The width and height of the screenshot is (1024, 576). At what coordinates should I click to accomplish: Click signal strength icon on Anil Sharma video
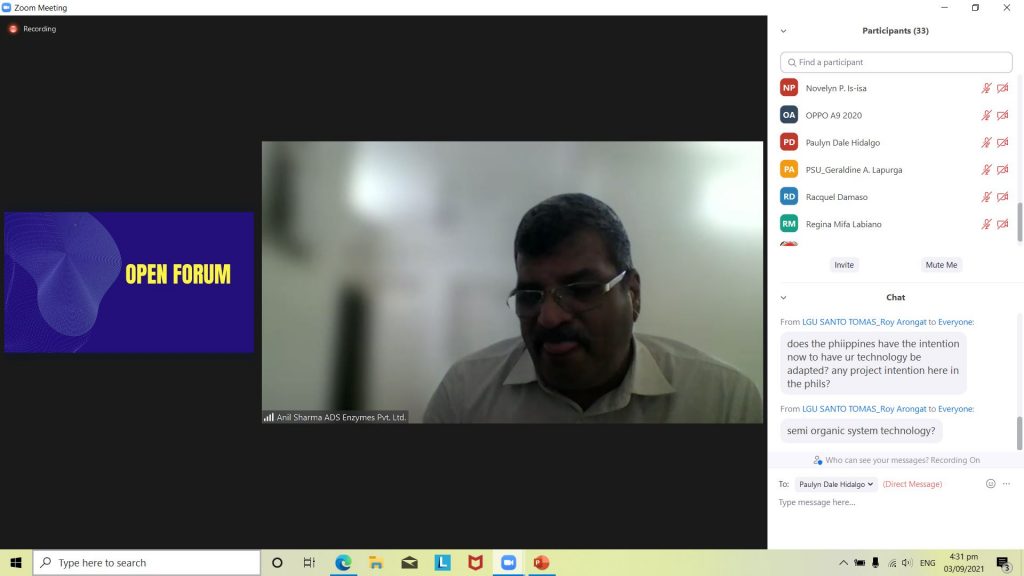[x=268, y=417]
